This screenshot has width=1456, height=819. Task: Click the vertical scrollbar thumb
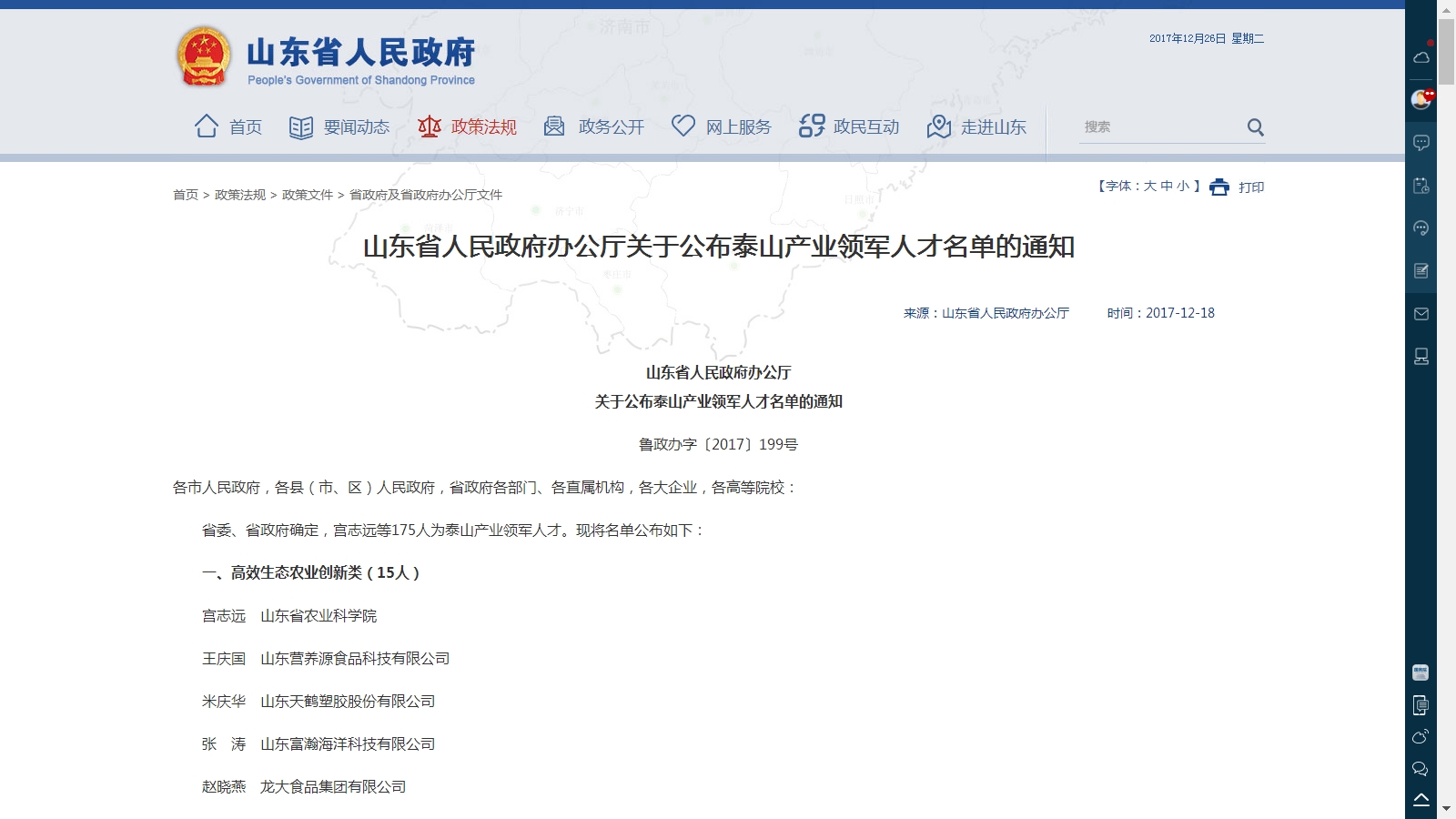pyautogui.click(x=1446, y=51)
